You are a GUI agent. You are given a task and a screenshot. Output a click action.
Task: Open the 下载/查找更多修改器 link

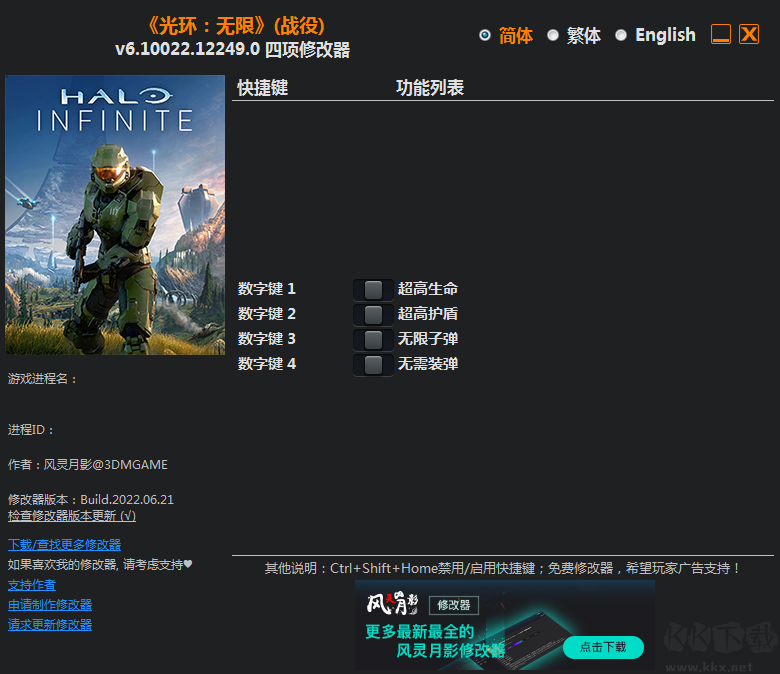(x=65, y=545)
